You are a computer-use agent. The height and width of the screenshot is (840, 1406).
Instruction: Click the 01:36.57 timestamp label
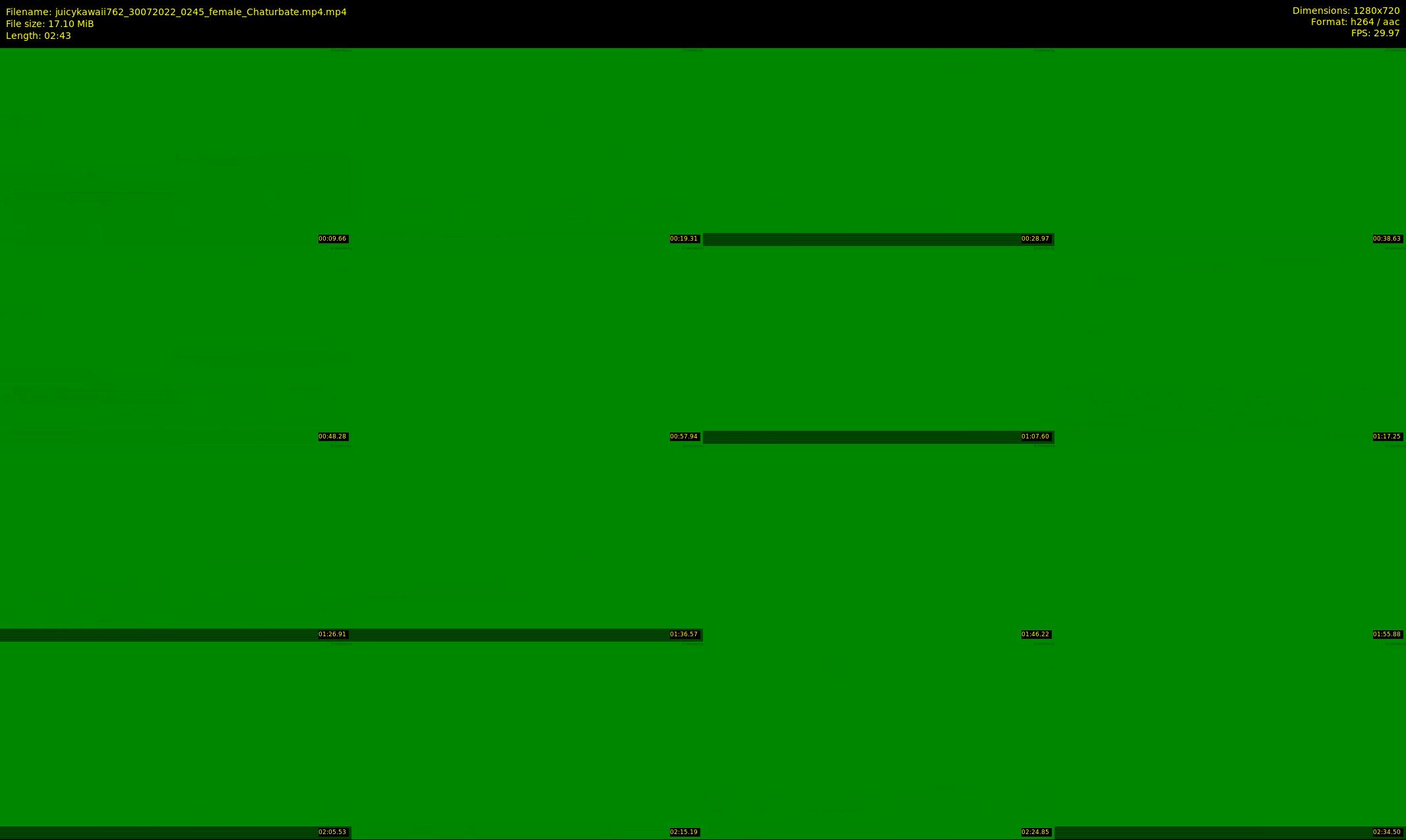click(x=684, y=634)
